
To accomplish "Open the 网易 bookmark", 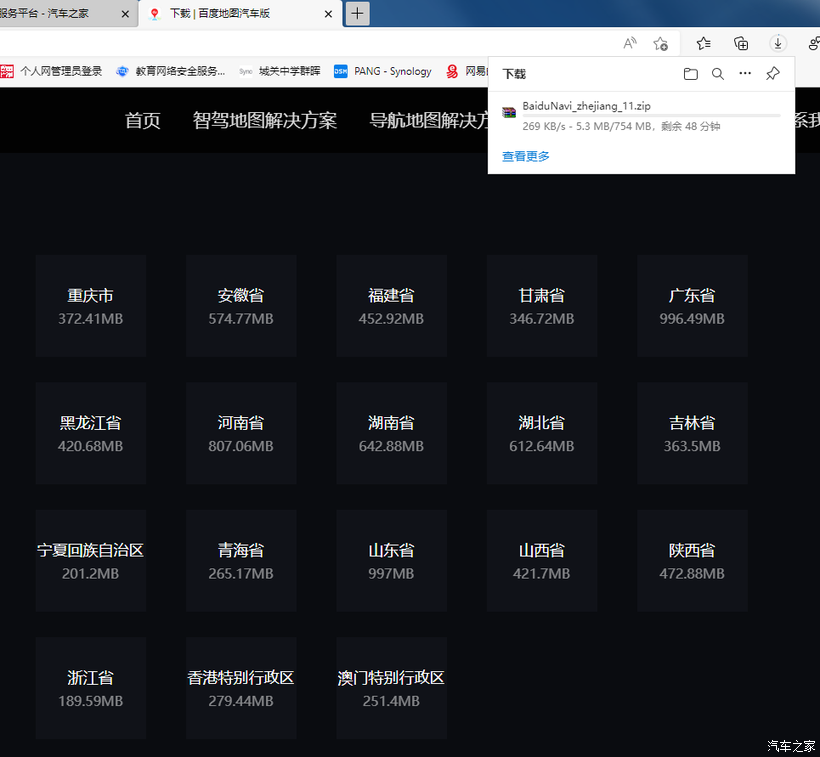I will pos(466,71).
